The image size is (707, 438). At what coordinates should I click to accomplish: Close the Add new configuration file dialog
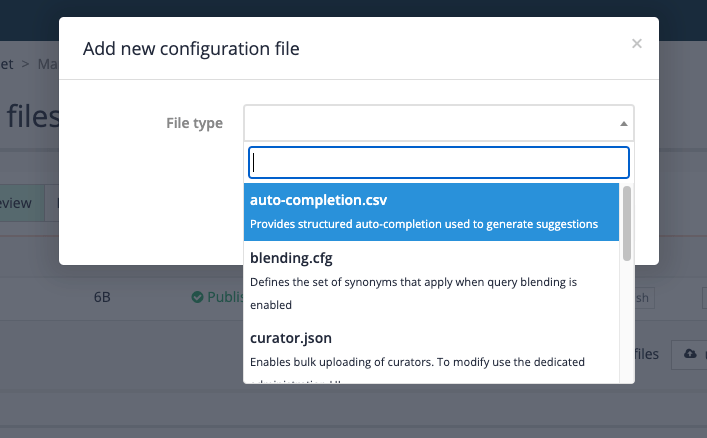pos(637,44)
